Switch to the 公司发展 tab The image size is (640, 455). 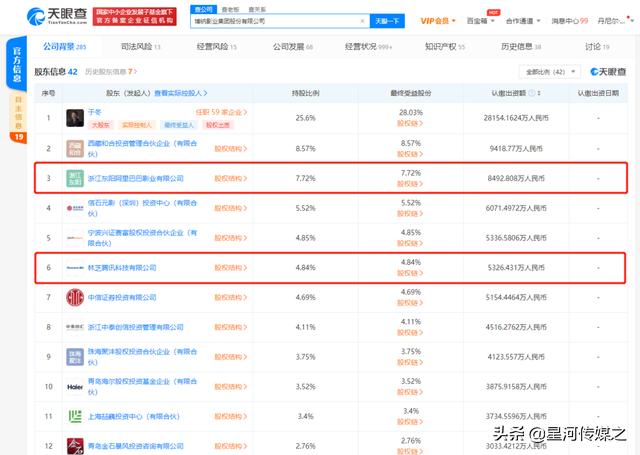293,47
